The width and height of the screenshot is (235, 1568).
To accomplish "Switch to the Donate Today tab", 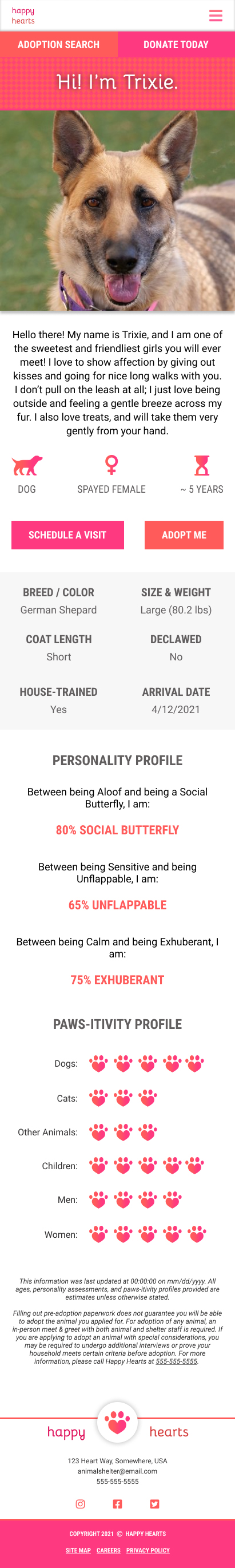I will click(x=176, y=45).
